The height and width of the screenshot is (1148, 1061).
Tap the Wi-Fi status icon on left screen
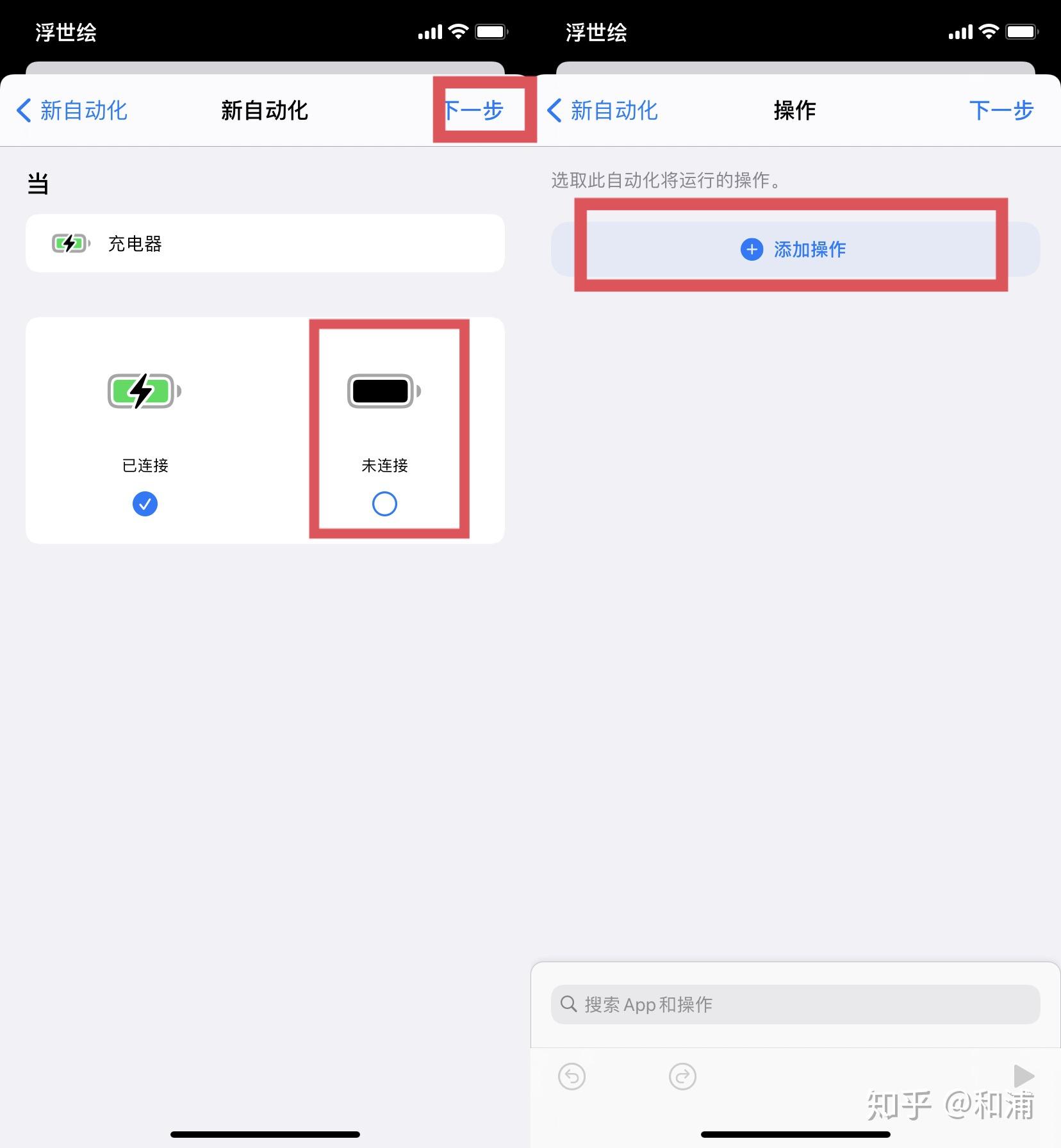pyautogui.click(x=458, y=31)
